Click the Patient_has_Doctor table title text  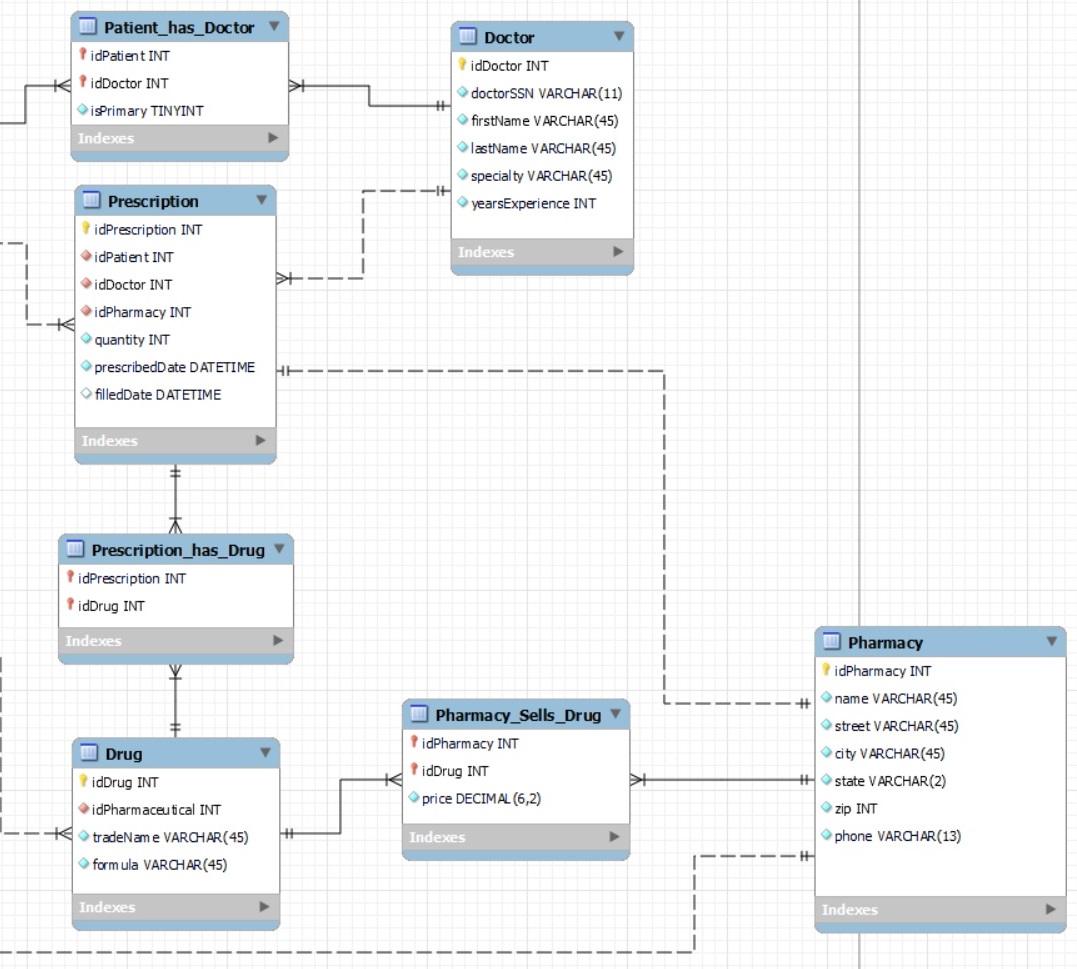click(179, 27)
